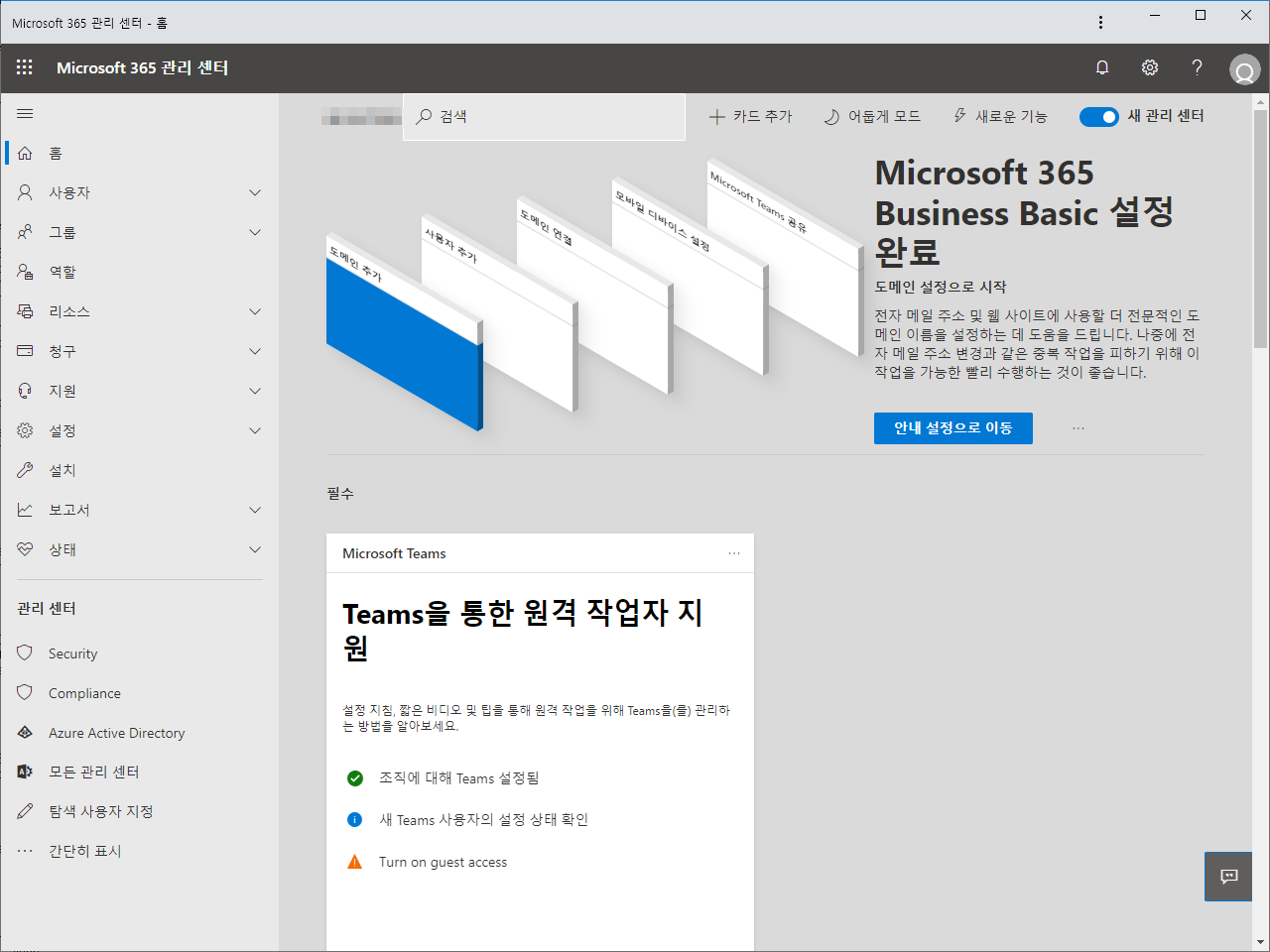Toggle the 새 관리 센터 switch
Image resolution: width=1270 pixels, height=952 pixels.
pos(1098,117)
